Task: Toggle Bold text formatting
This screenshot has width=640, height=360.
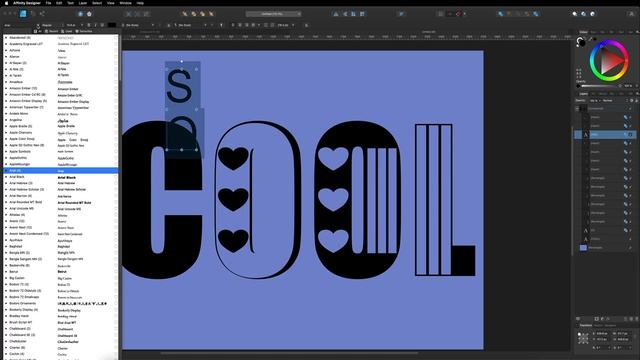Action: point(89,25)
